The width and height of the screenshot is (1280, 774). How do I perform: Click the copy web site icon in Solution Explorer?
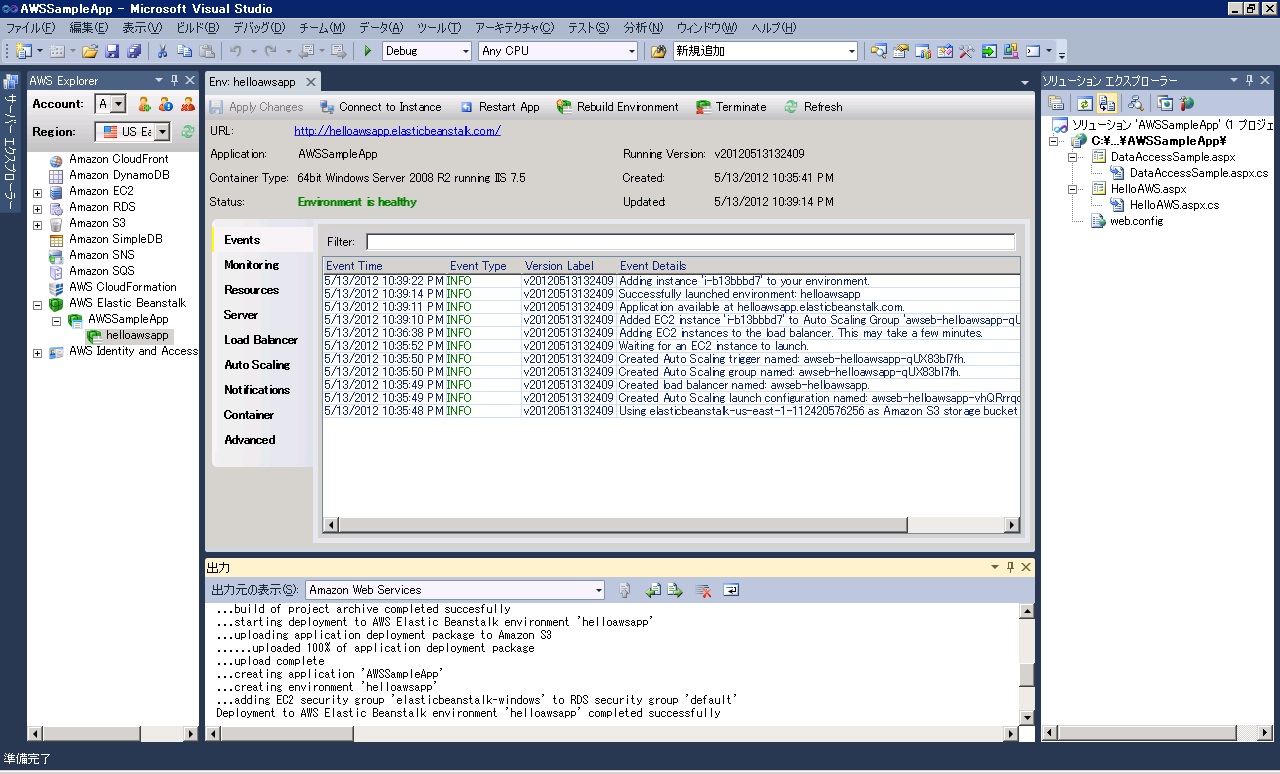pyautogui.click(x=1165, y=103)
